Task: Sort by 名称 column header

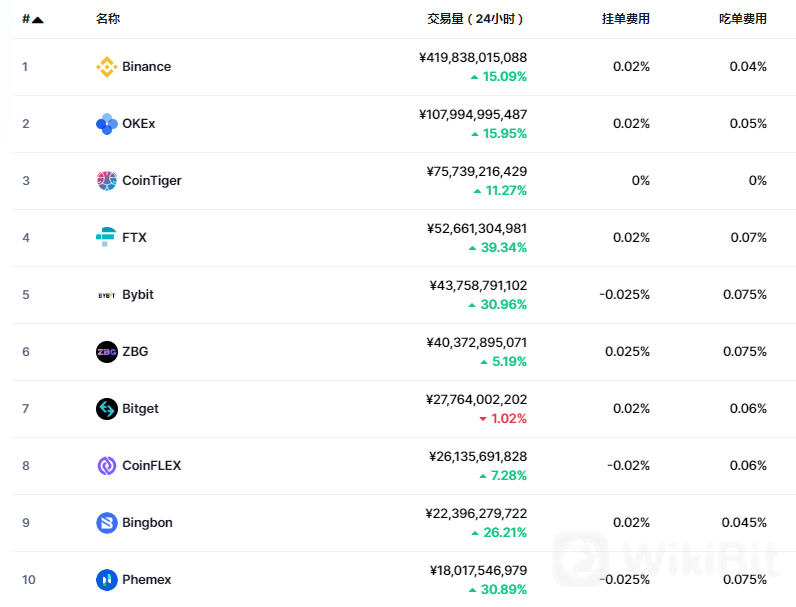Action: pos(108,19)
